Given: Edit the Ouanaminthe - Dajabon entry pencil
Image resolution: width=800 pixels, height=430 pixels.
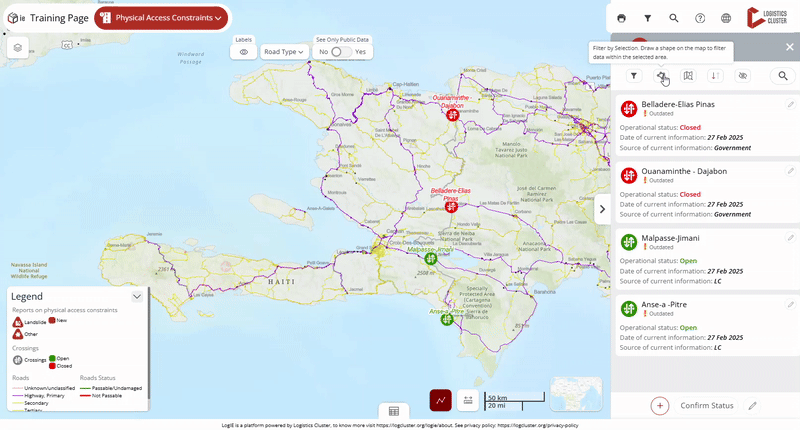Looking at the screenshot, I should [x=790, y=171].
